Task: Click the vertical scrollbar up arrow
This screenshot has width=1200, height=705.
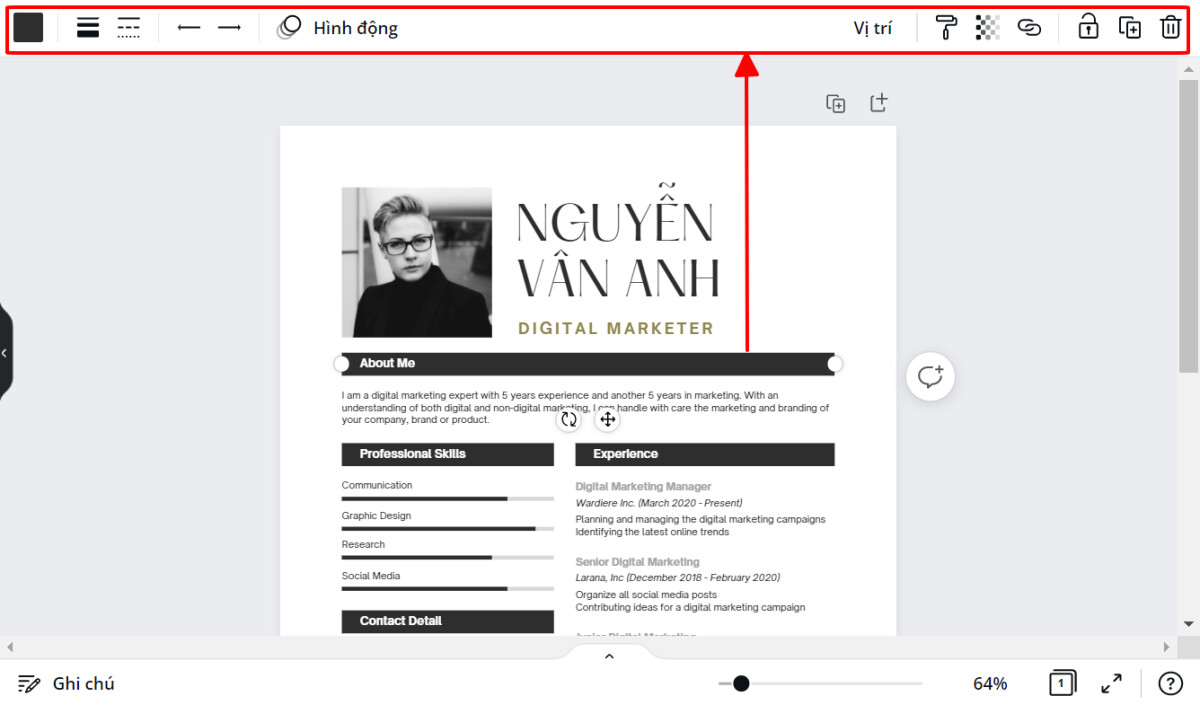Action: click(x=1189, y=70)
